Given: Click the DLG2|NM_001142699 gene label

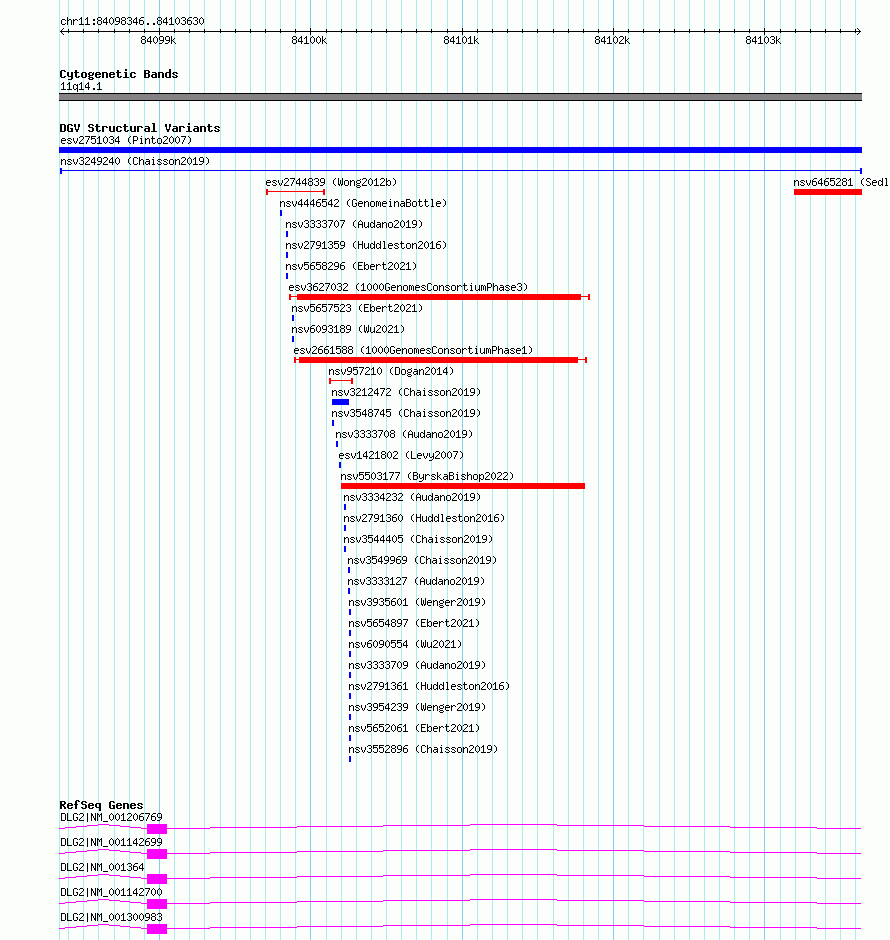Looking at the screenshot, I should point(111,842).
